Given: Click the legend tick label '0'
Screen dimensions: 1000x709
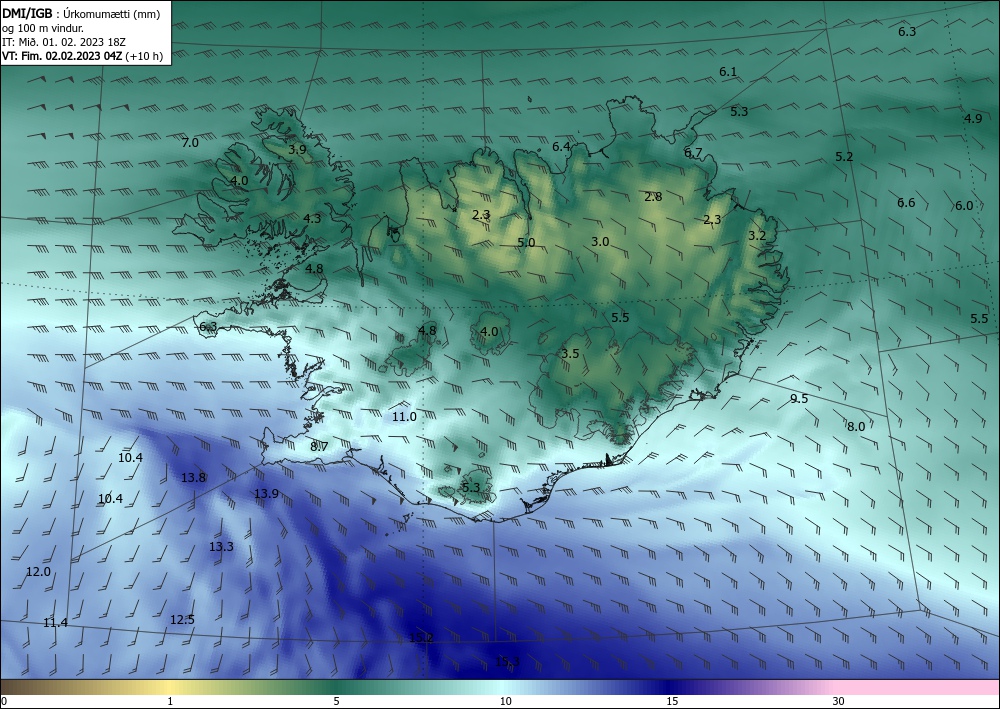Looking at the screenshot, I should [4, 701].
